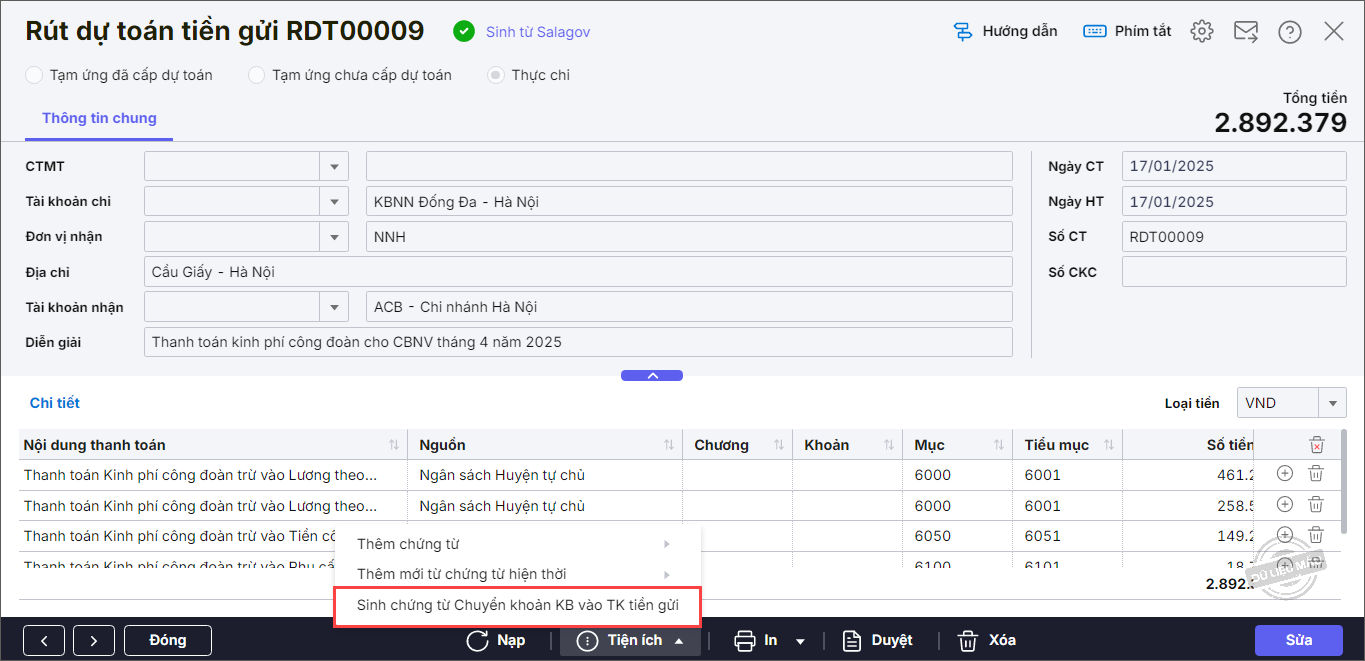Go to next voucher arrow
1365x661 pixels.
[93, 640]
